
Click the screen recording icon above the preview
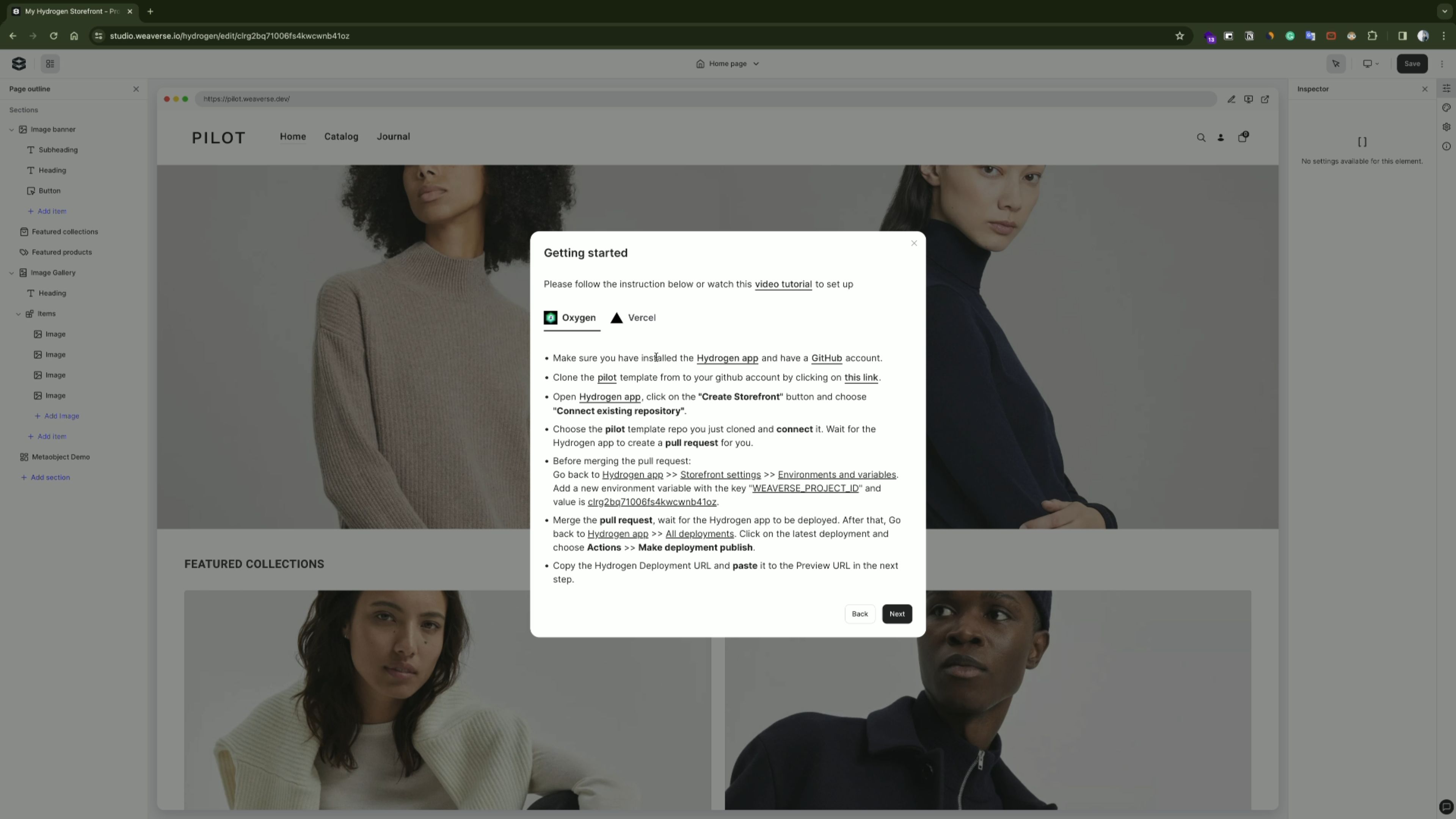click(1249, 99)
